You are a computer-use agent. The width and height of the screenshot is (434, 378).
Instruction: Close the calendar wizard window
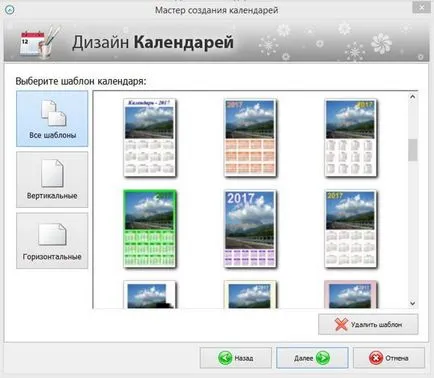(x=421, y=7)
